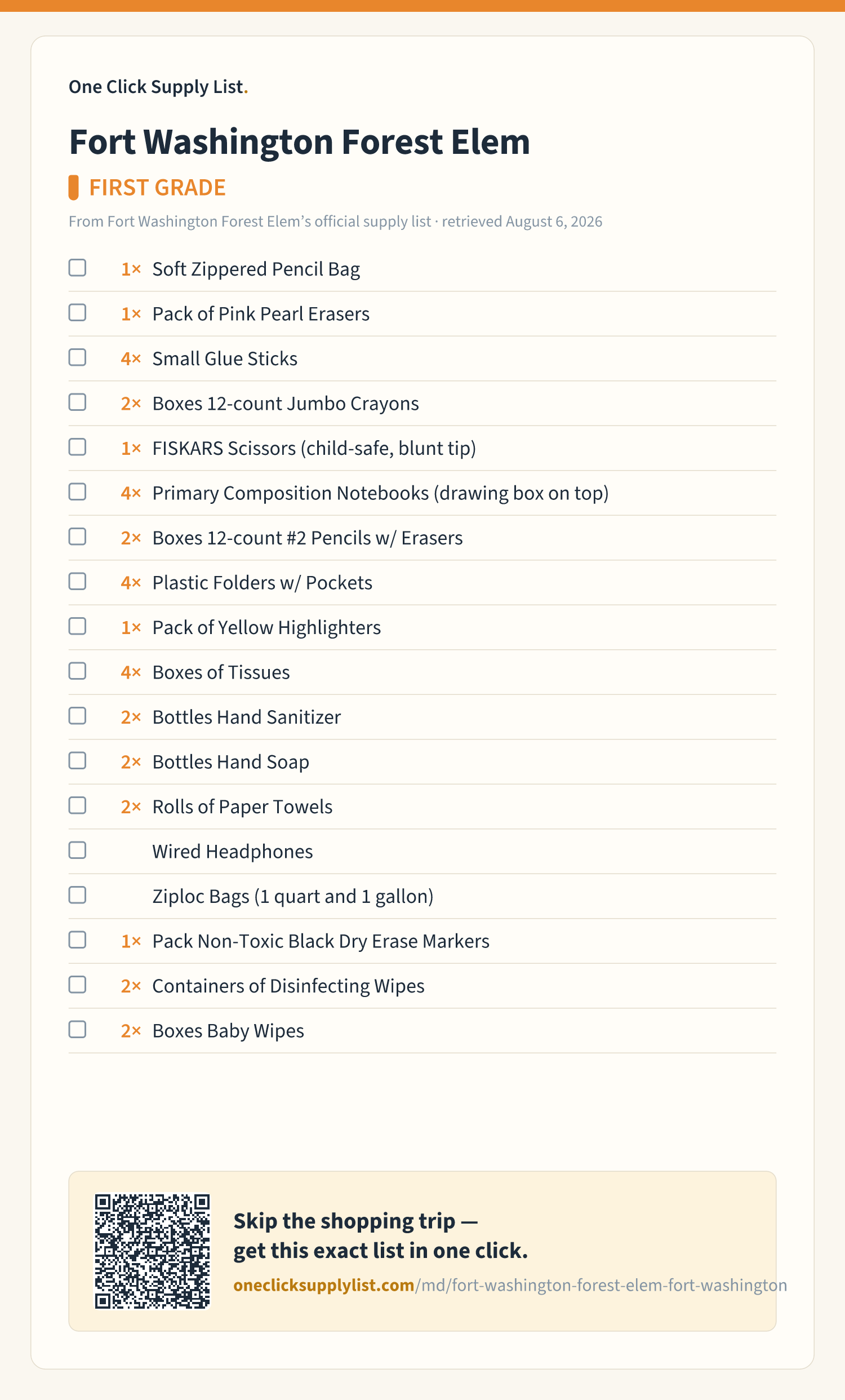Check the Primary Composition Notebooks item
This screenshot has width=845, height=1400.
[77, 492]
